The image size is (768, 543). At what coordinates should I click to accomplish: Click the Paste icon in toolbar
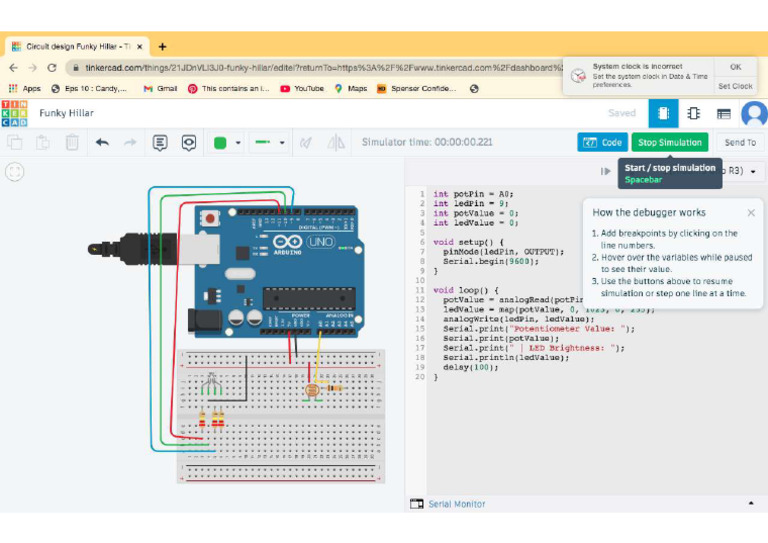pyautogui.click(x=43, y=142)
